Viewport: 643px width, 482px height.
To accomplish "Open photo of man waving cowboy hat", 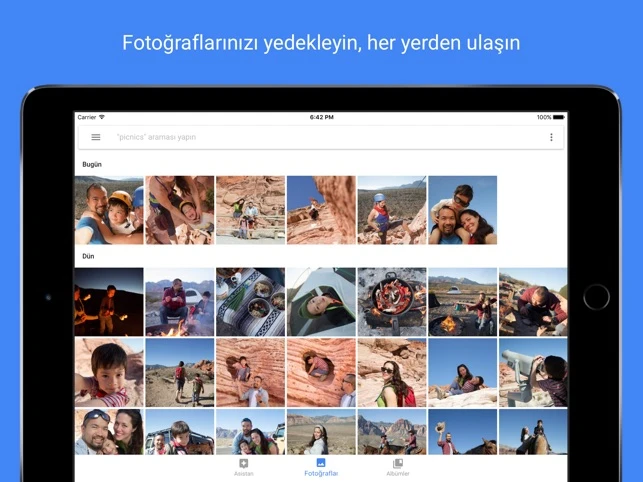I will click(x=463, y=432).
